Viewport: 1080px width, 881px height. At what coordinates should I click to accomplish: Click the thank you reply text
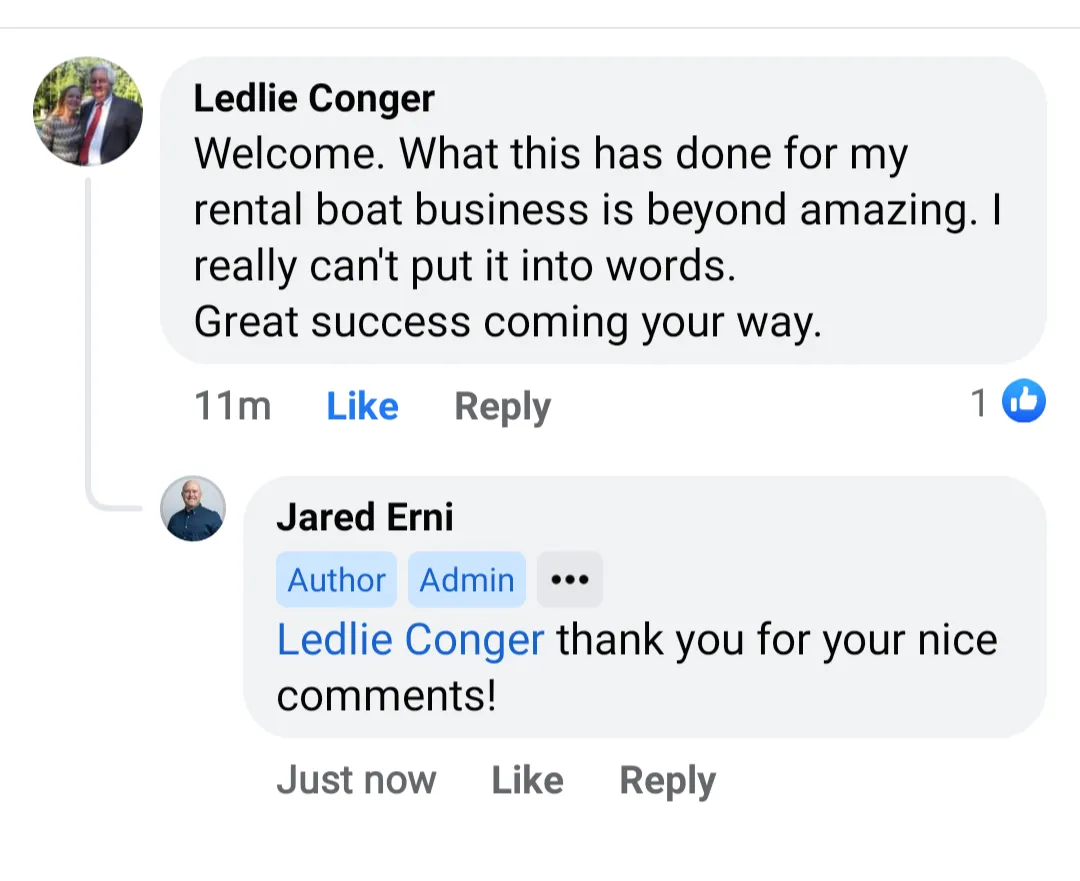[x=637, y=667]
